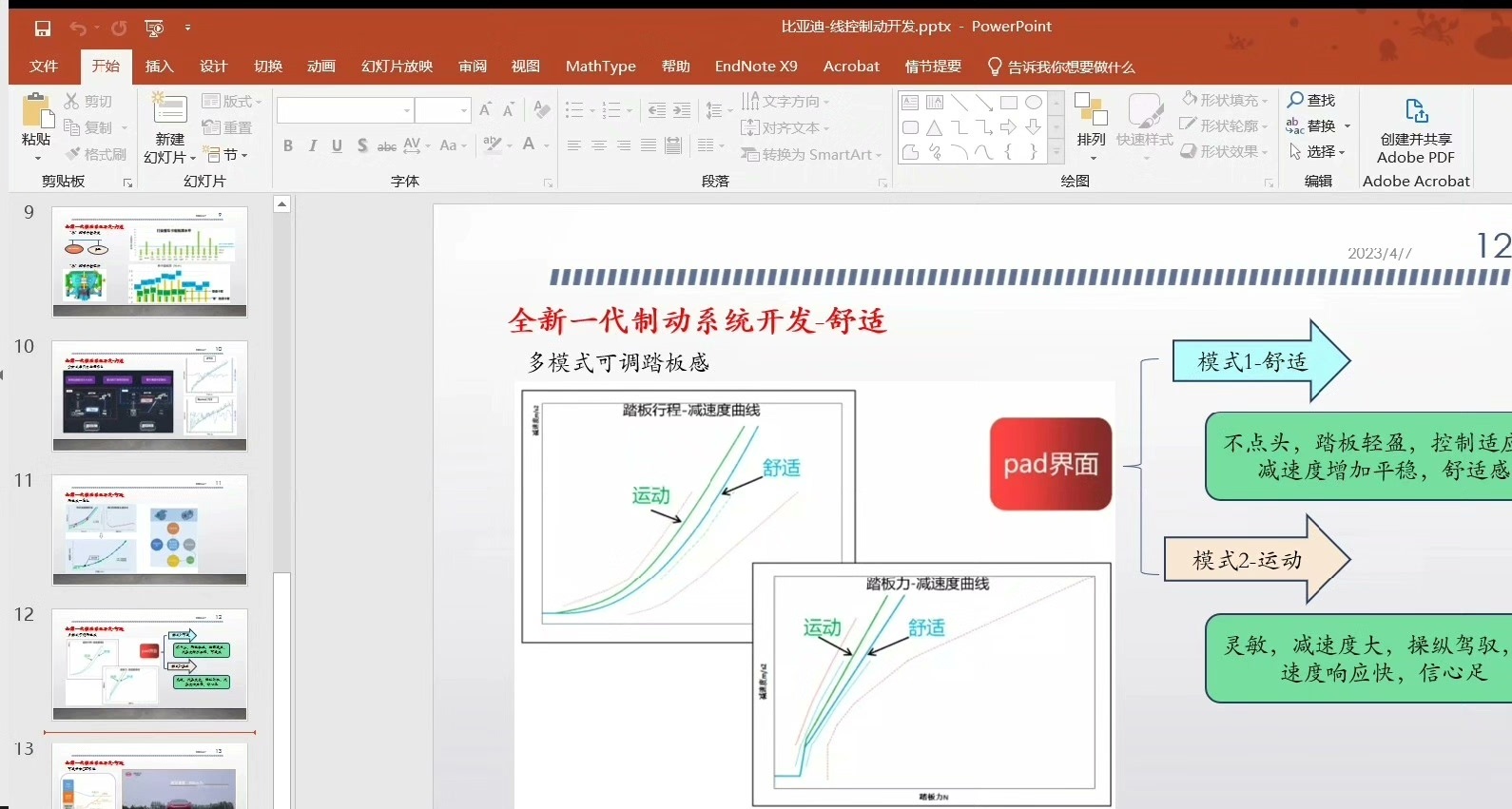The width and height of the screenshot is (1512, 809).
Task: Customize Quick Access Toolbar arrow
Action: pyautogui.click(x=187, y=29)
